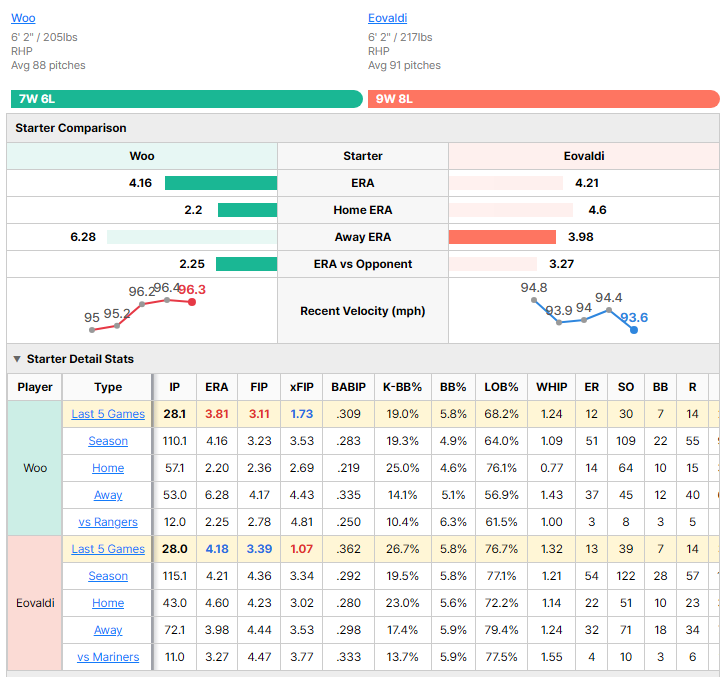Click Woo's 96.3 latest velocity point
Screen dimensions: 726x677
[192, 302]
